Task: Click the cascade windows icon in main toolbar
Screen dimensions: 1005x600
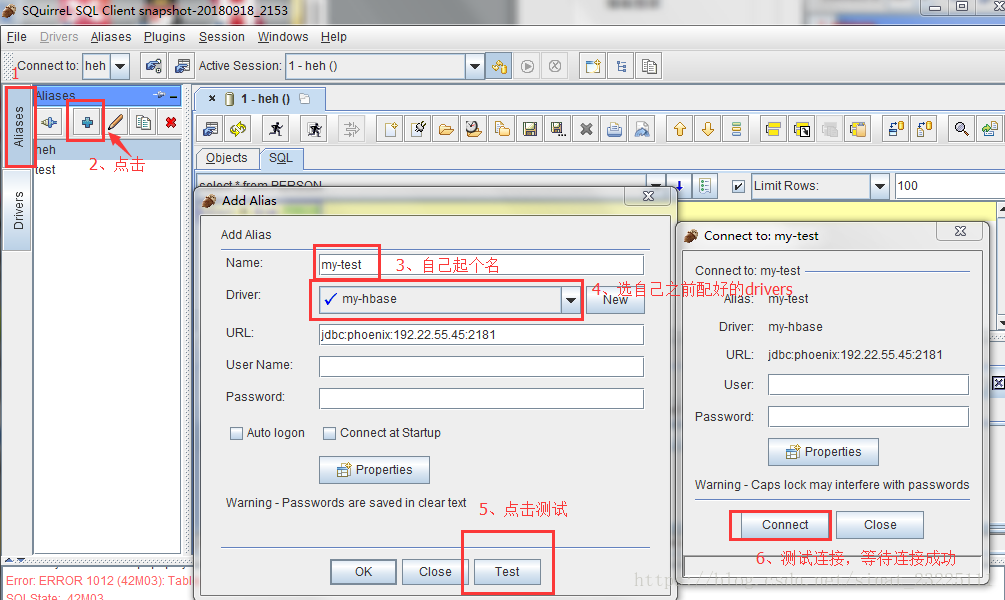Action: click(649, 65)
